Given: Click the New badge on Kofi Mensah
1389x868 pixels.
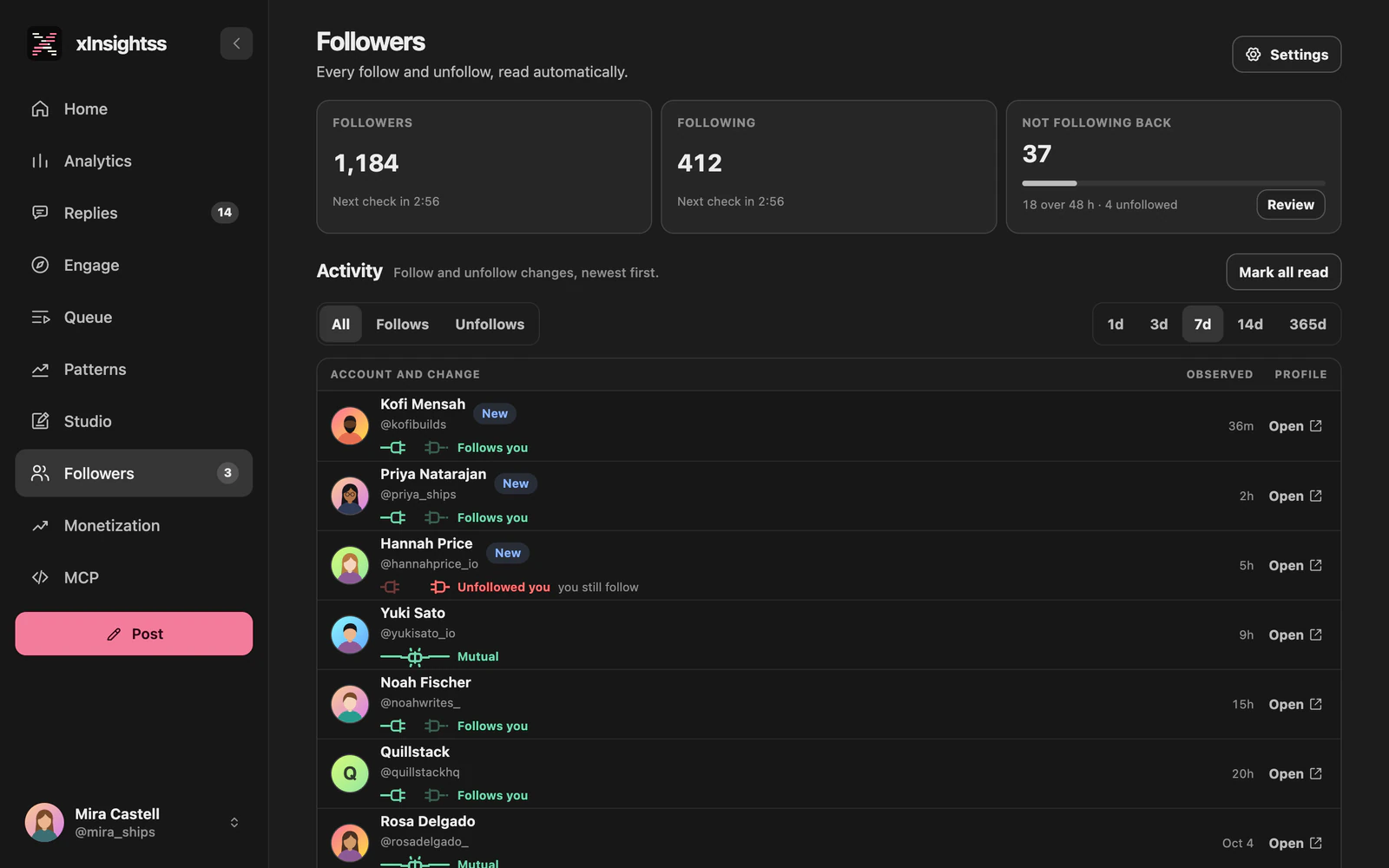Looking at the screenshot, I should 495,413.
